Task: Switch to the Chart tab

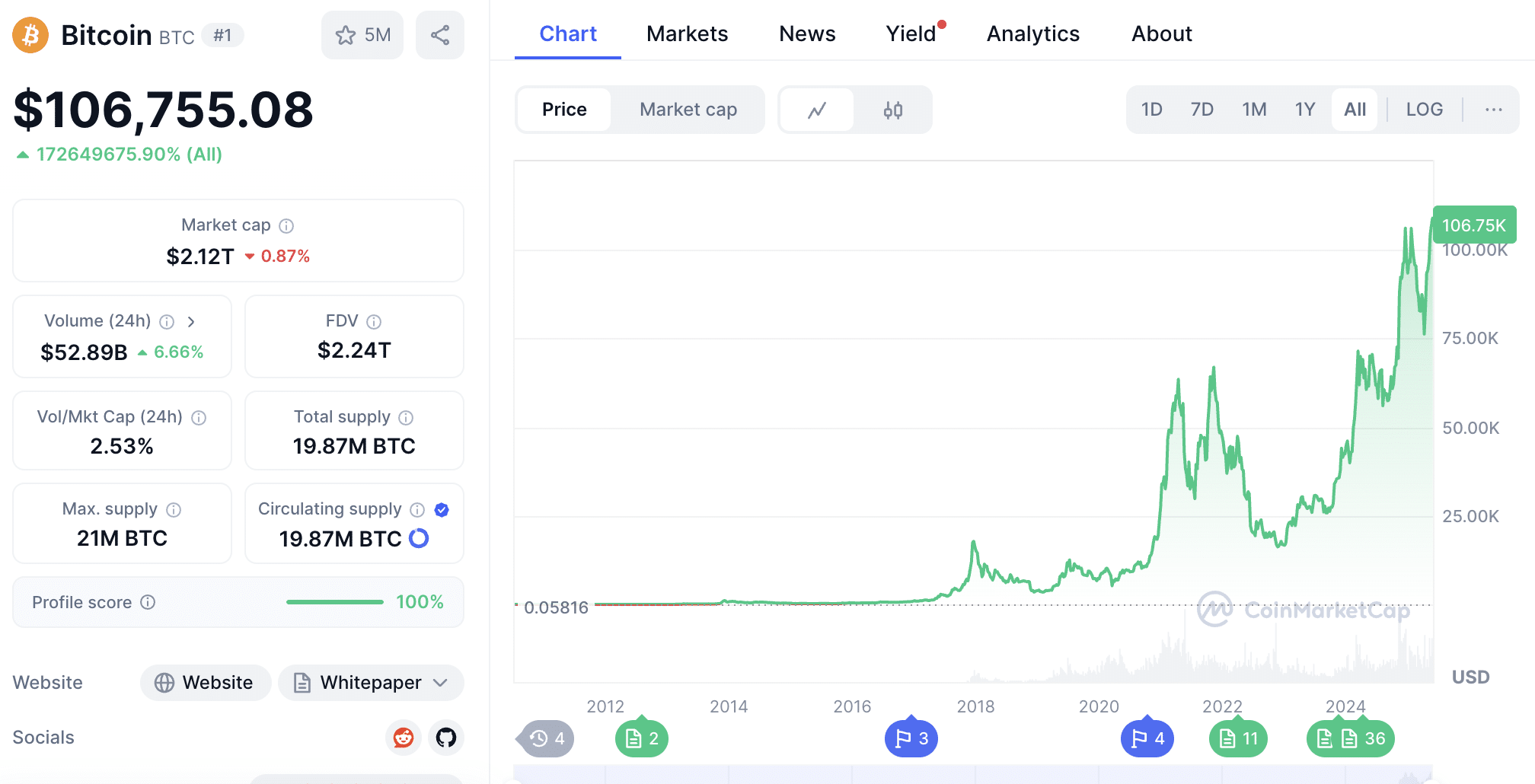Action: 568,33
